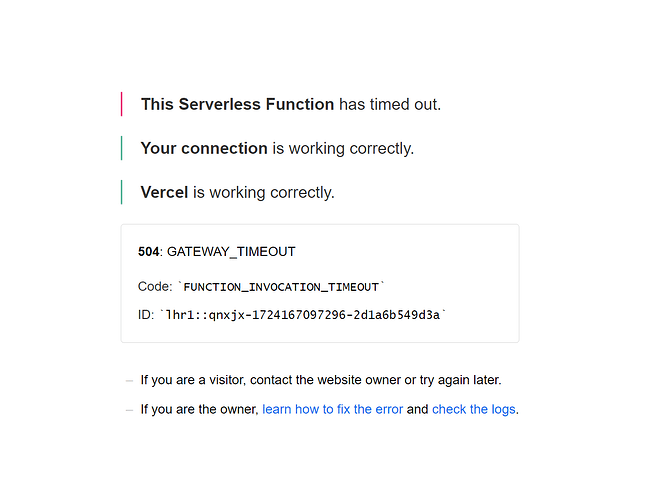The height and width of the screenshot is (500, 657).
Task: Click the lhr1 request ID string
Action: click(303, 315)
